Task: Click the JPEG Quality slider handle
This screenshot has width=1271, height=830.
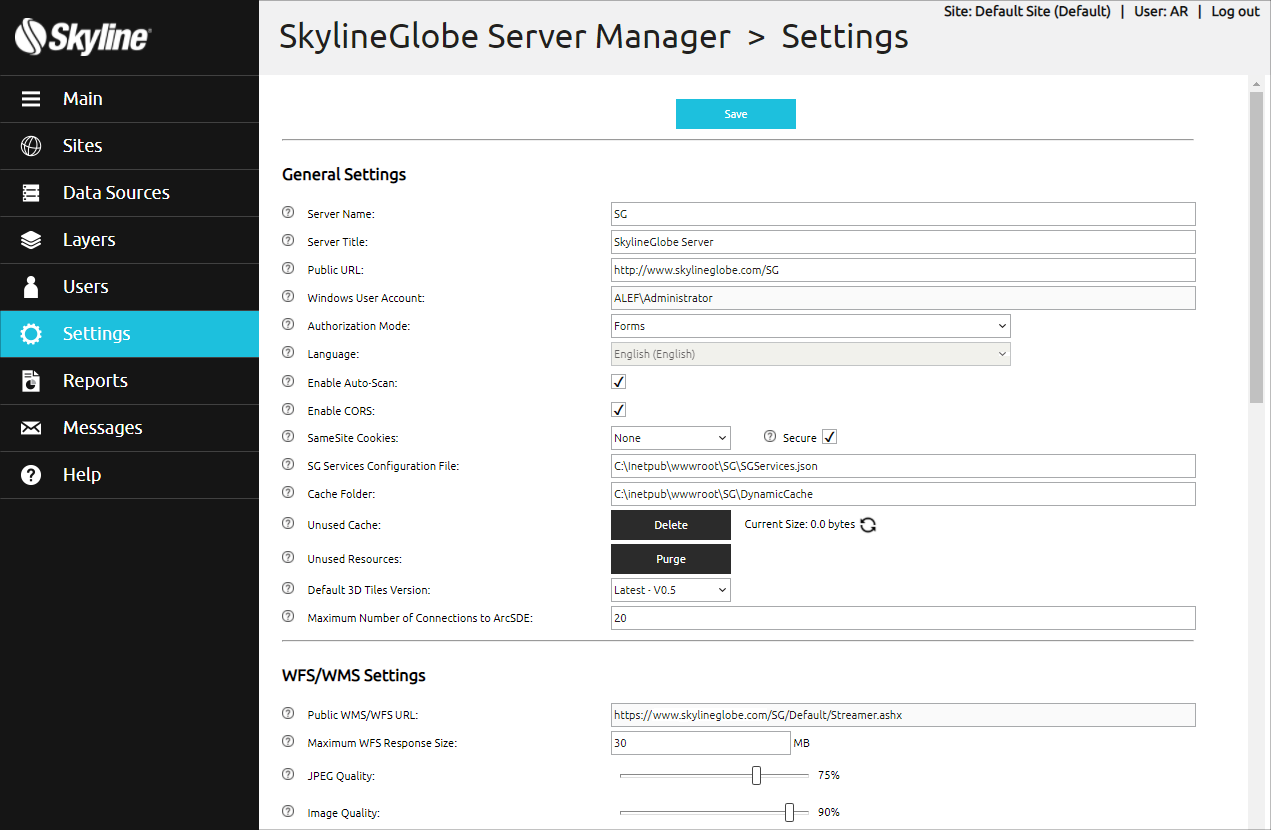Action: tap(757, 775)
